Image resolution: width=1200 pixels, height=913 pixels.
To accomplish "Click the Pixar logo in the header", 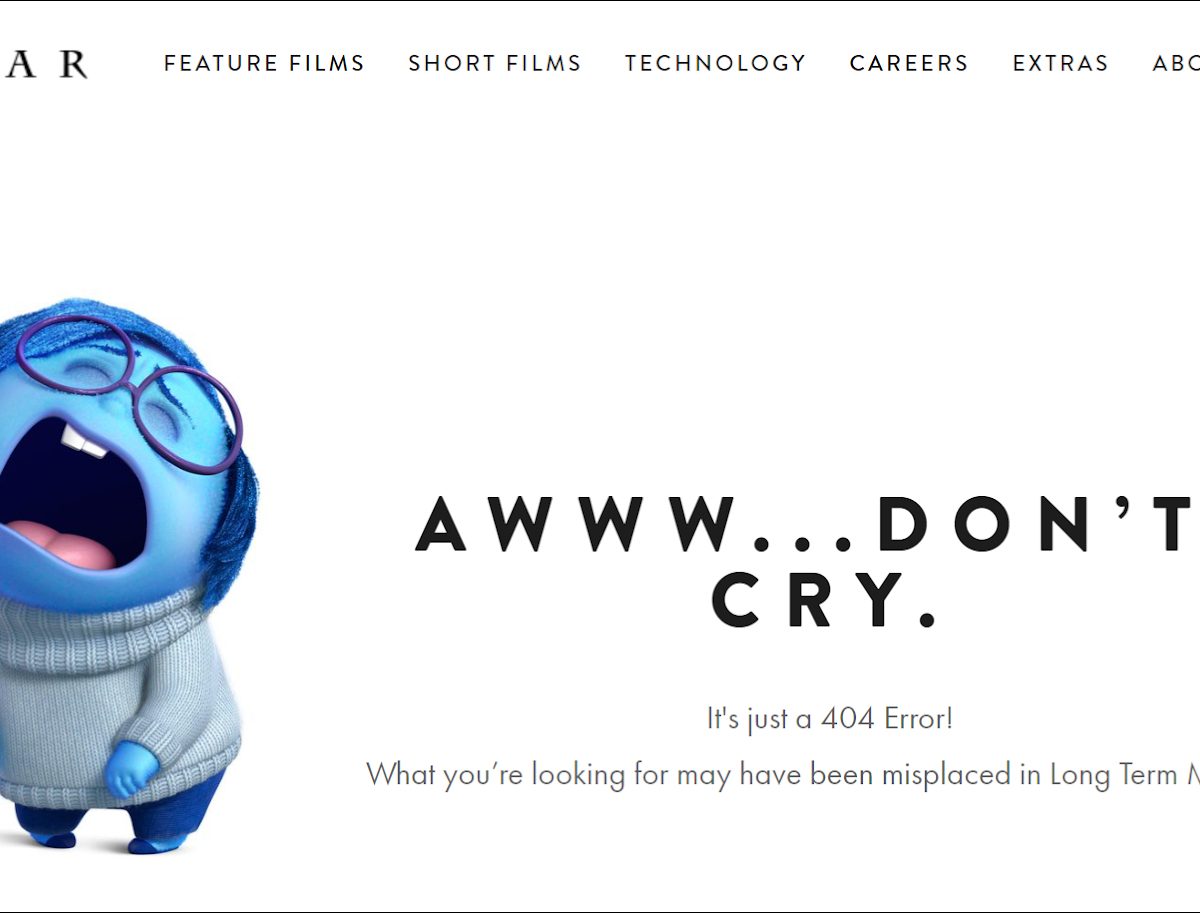I will (x=44, y=64).
